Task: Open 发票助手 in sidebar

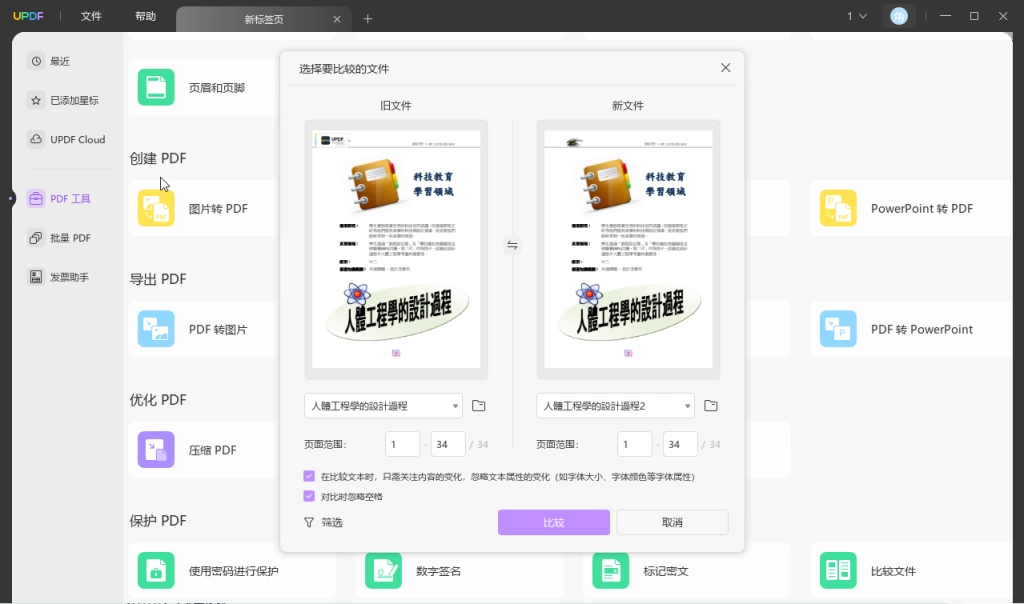Action: pyautogui.click(x=59, y=277)
